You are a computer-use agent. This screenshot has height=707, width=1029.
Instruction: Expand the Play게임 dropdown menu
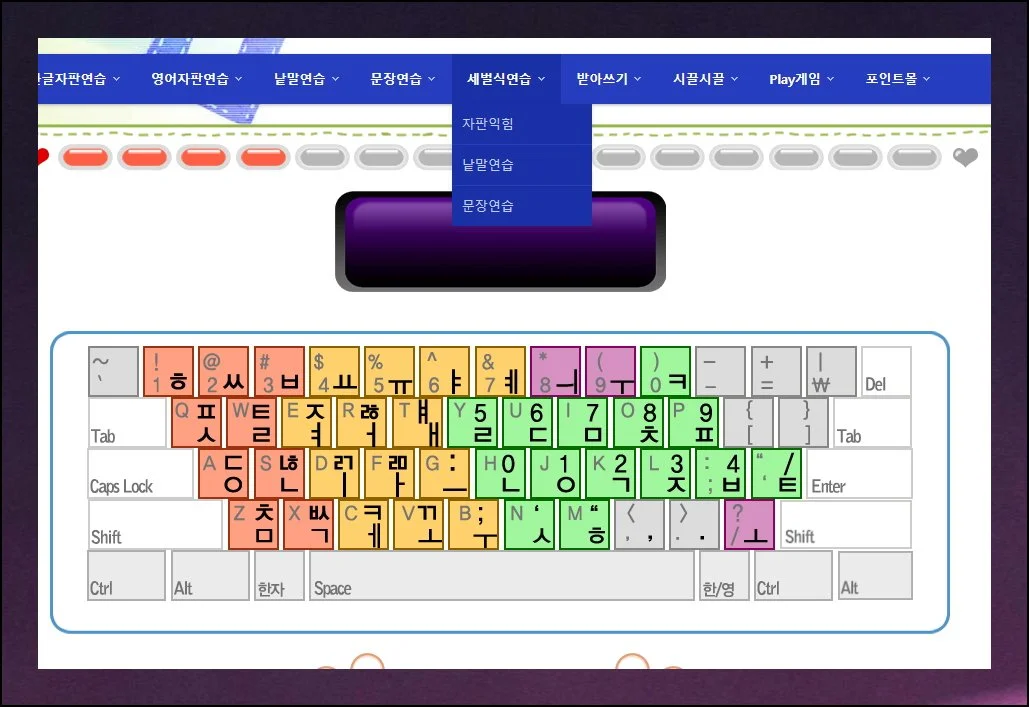[x=800, y=79]
